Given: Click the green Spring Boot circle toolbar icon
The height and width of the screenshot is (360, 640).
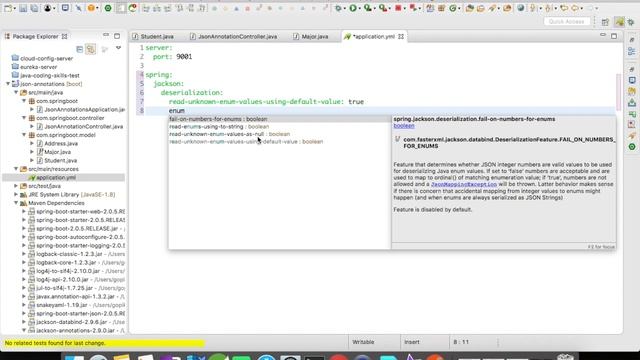Looking at the screenshot, I should (x=108, y=8).
